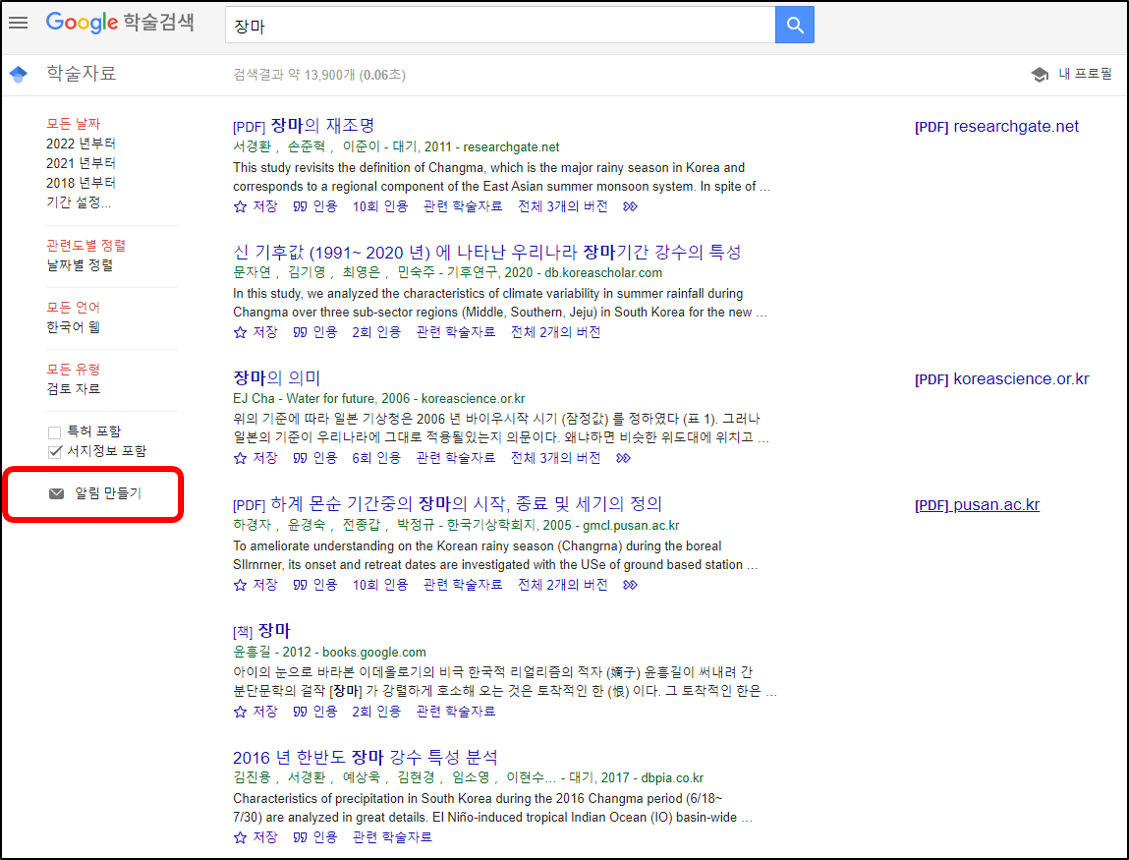Open result title 장마의 의미
This screenshot has height=860, width=1129.
click(276, 377)
